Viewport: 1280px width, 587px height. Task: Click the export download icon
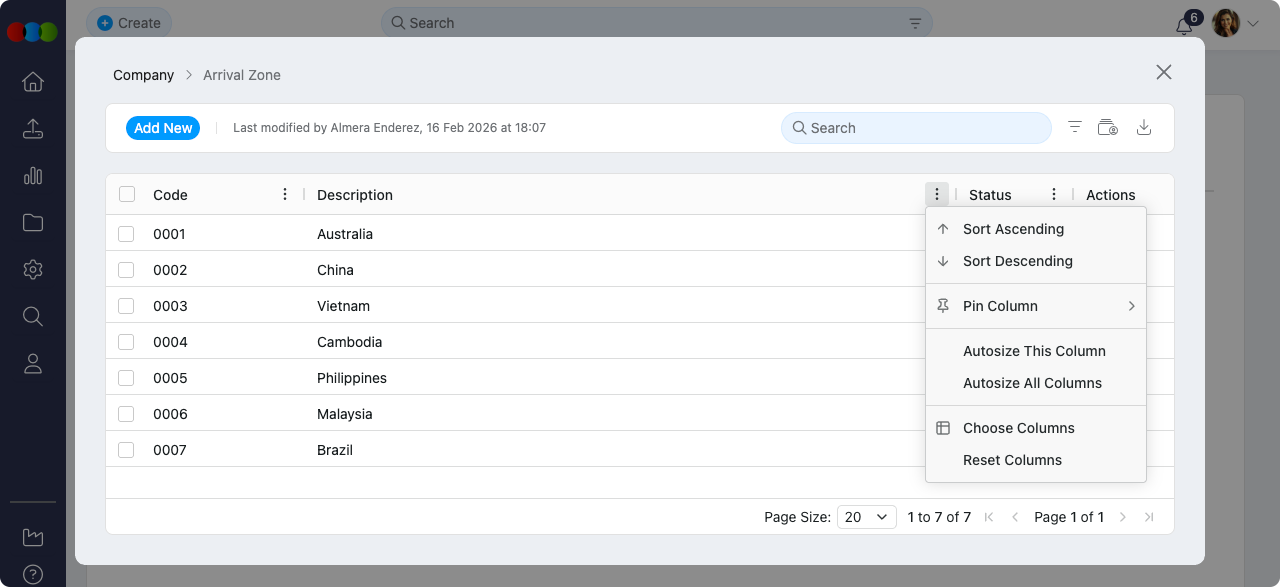coord(1143,127)
